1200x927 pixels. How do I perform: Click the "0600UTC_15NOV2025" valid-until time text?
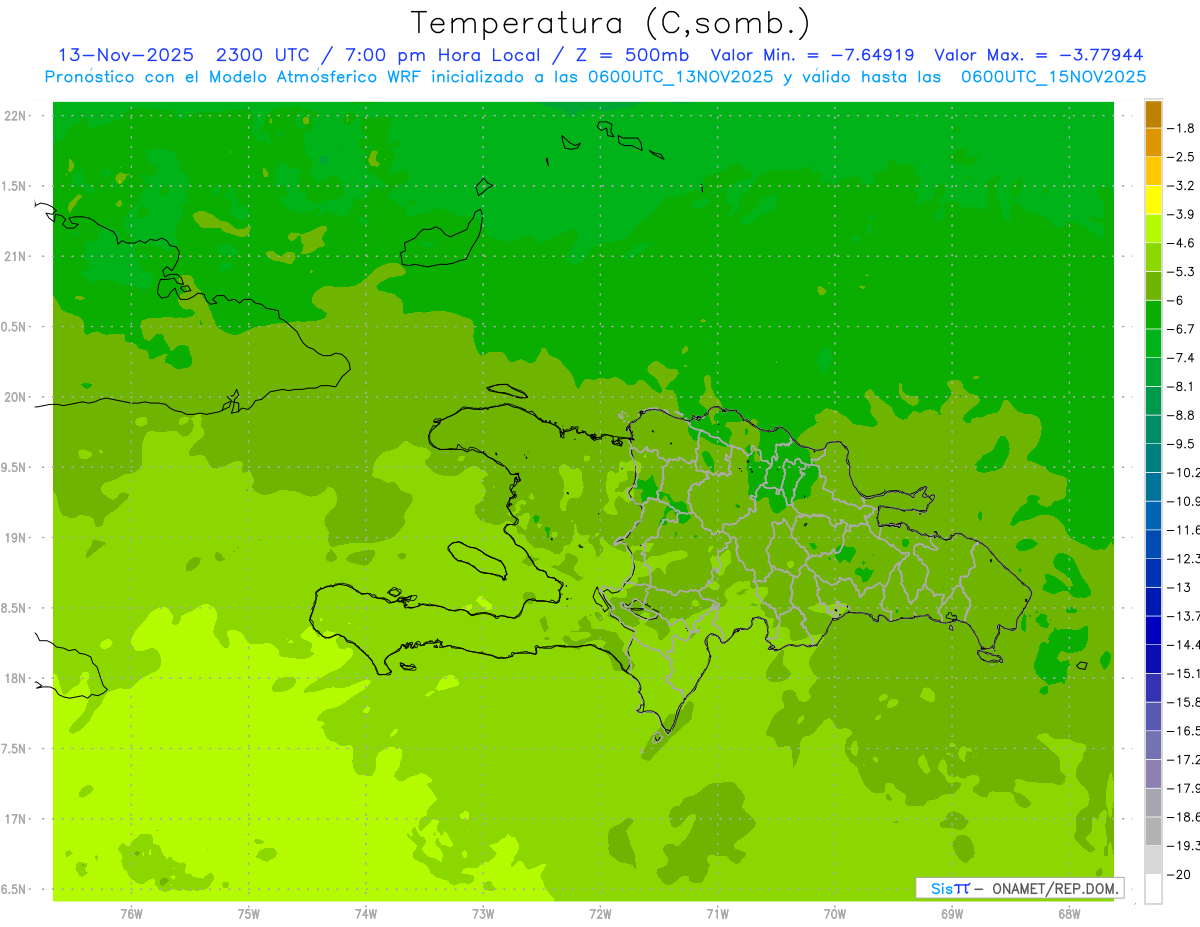1053,77
